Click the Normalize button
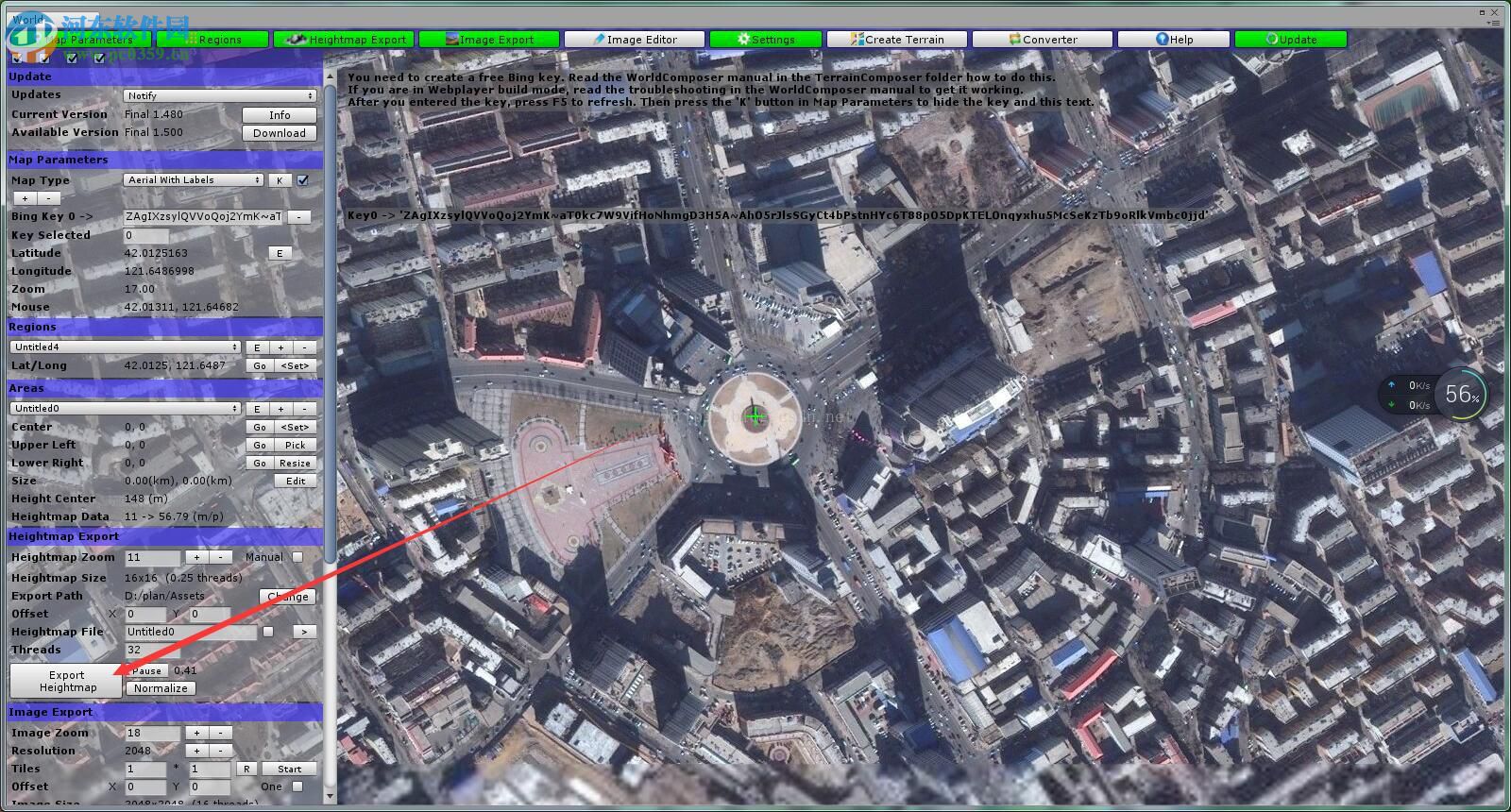This screenshot has height=812, width=1511. (x=161, y=688)
